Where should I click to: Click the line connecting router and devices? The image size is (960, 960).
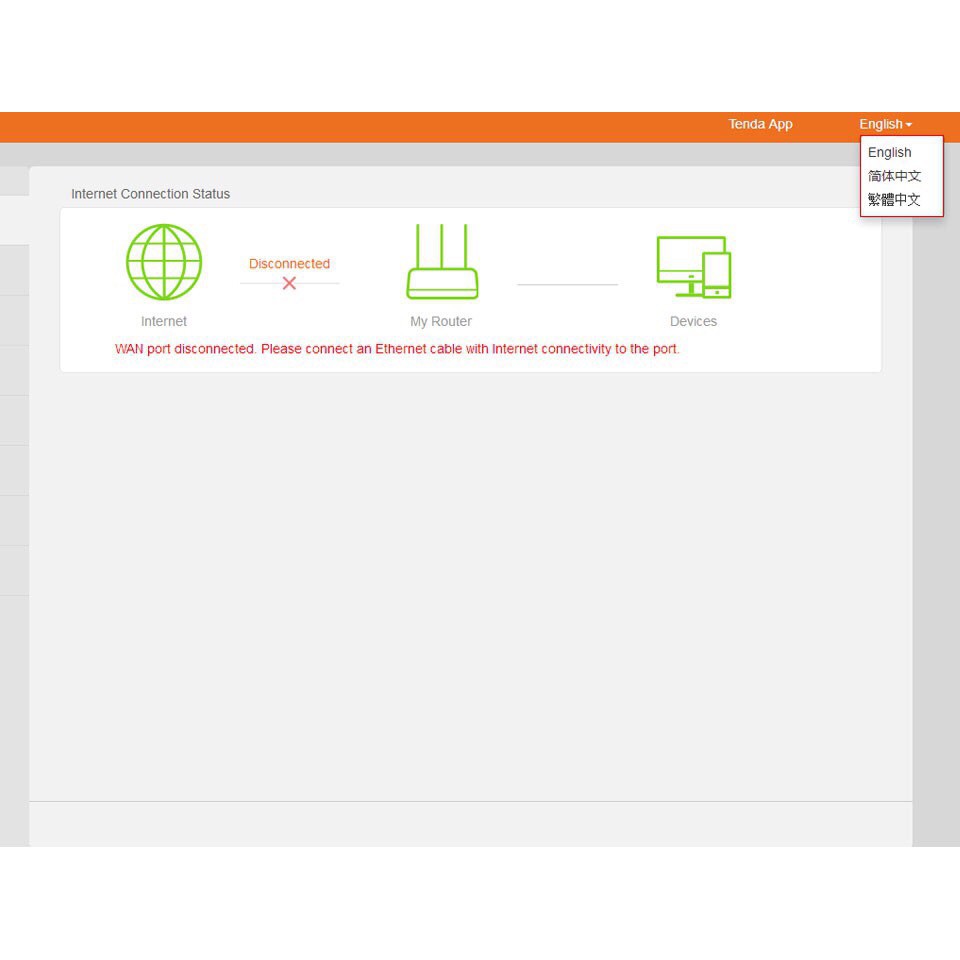tap(567, 285)
